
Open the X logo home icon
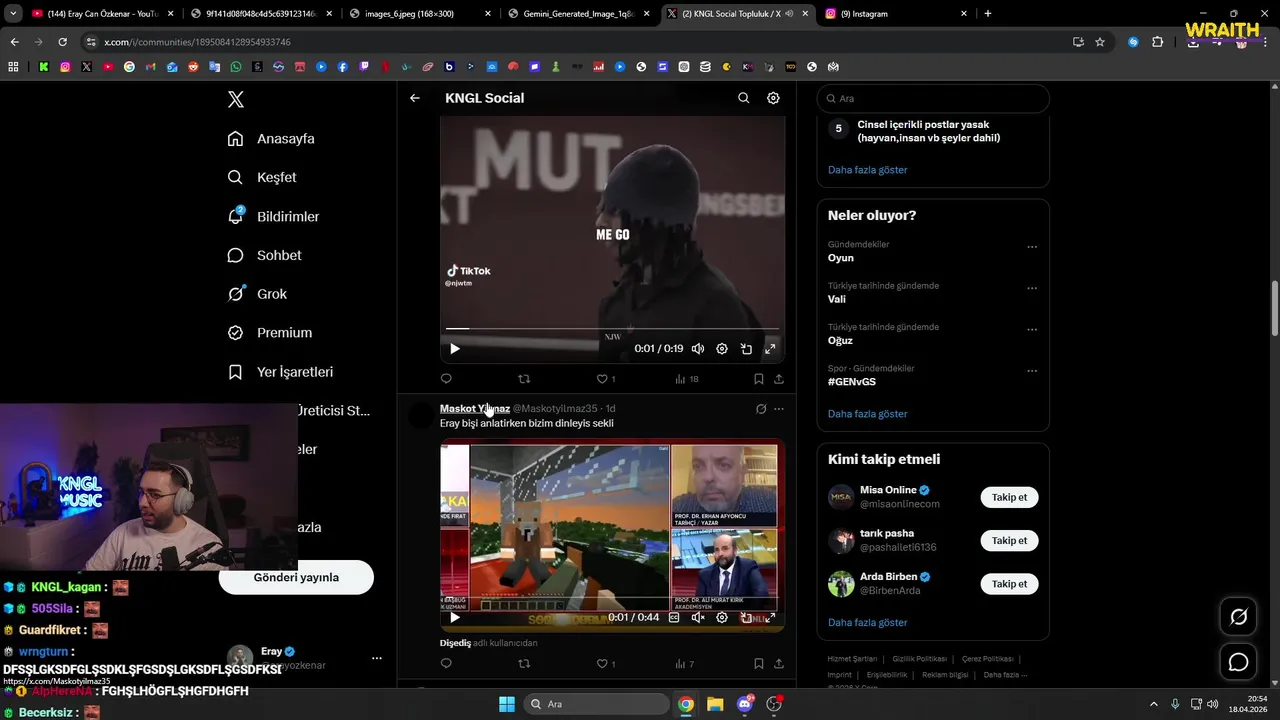235,99
